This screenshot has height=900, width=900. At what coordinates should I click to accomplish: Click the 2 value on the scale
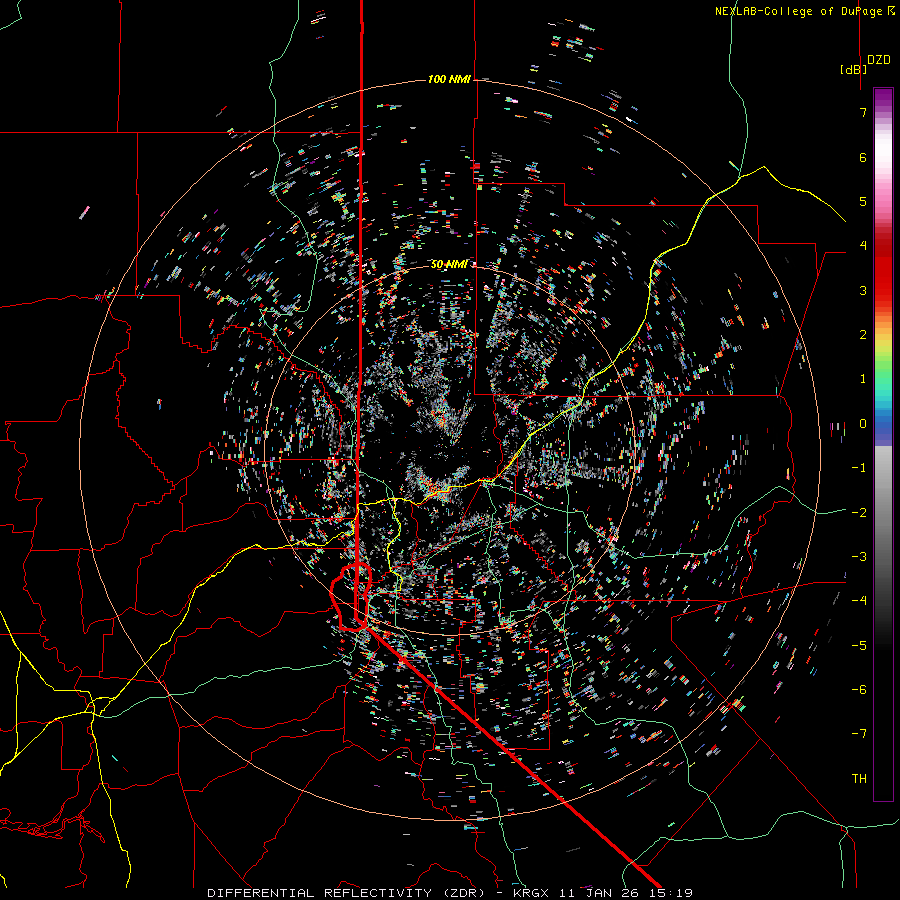(863, 335)
